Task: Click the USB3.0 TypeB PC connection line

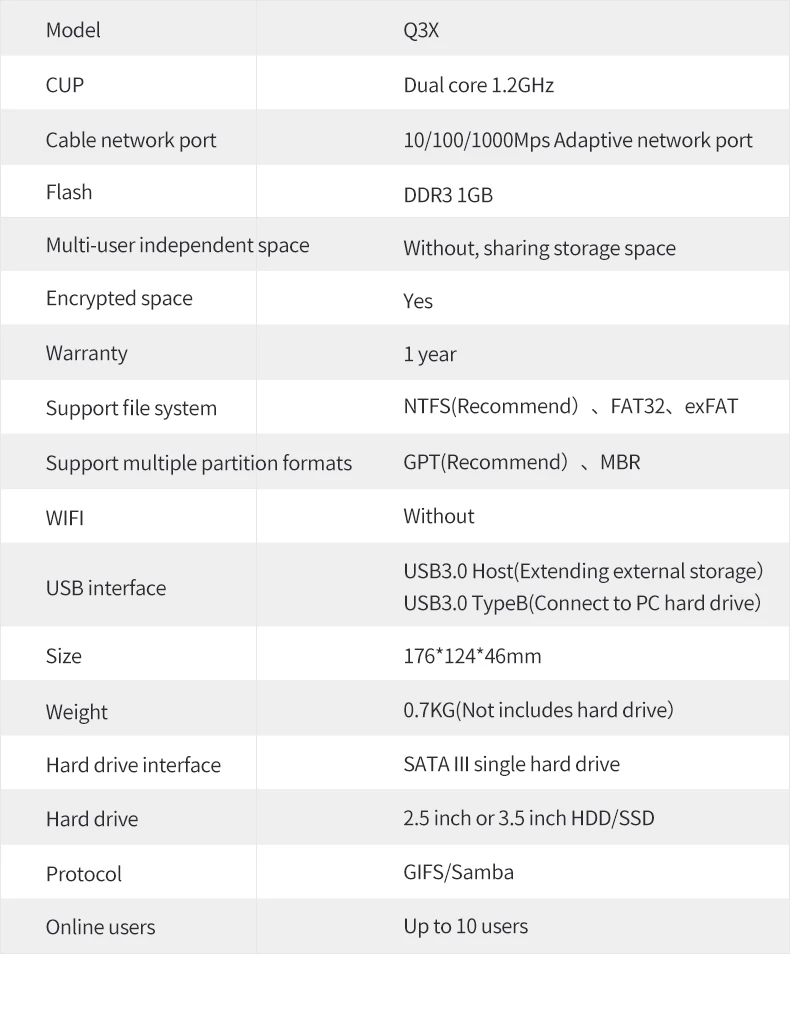Action: (x=582, y=603)
